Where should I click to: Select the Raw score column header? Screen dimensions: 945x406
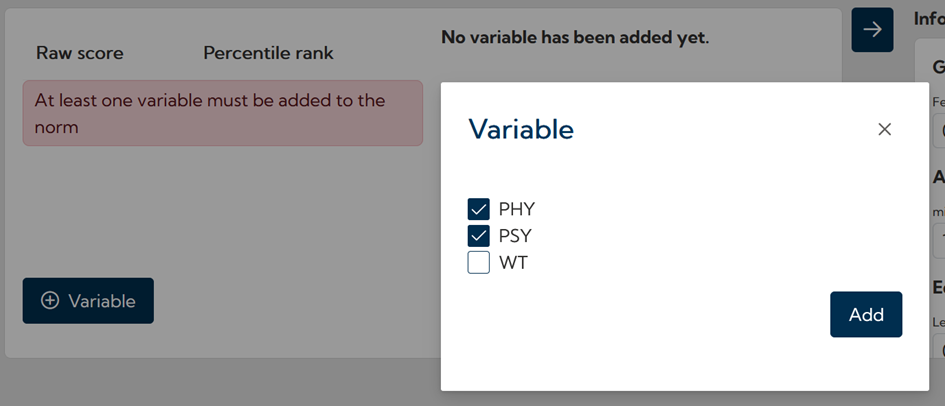click(x=80, y=53)
